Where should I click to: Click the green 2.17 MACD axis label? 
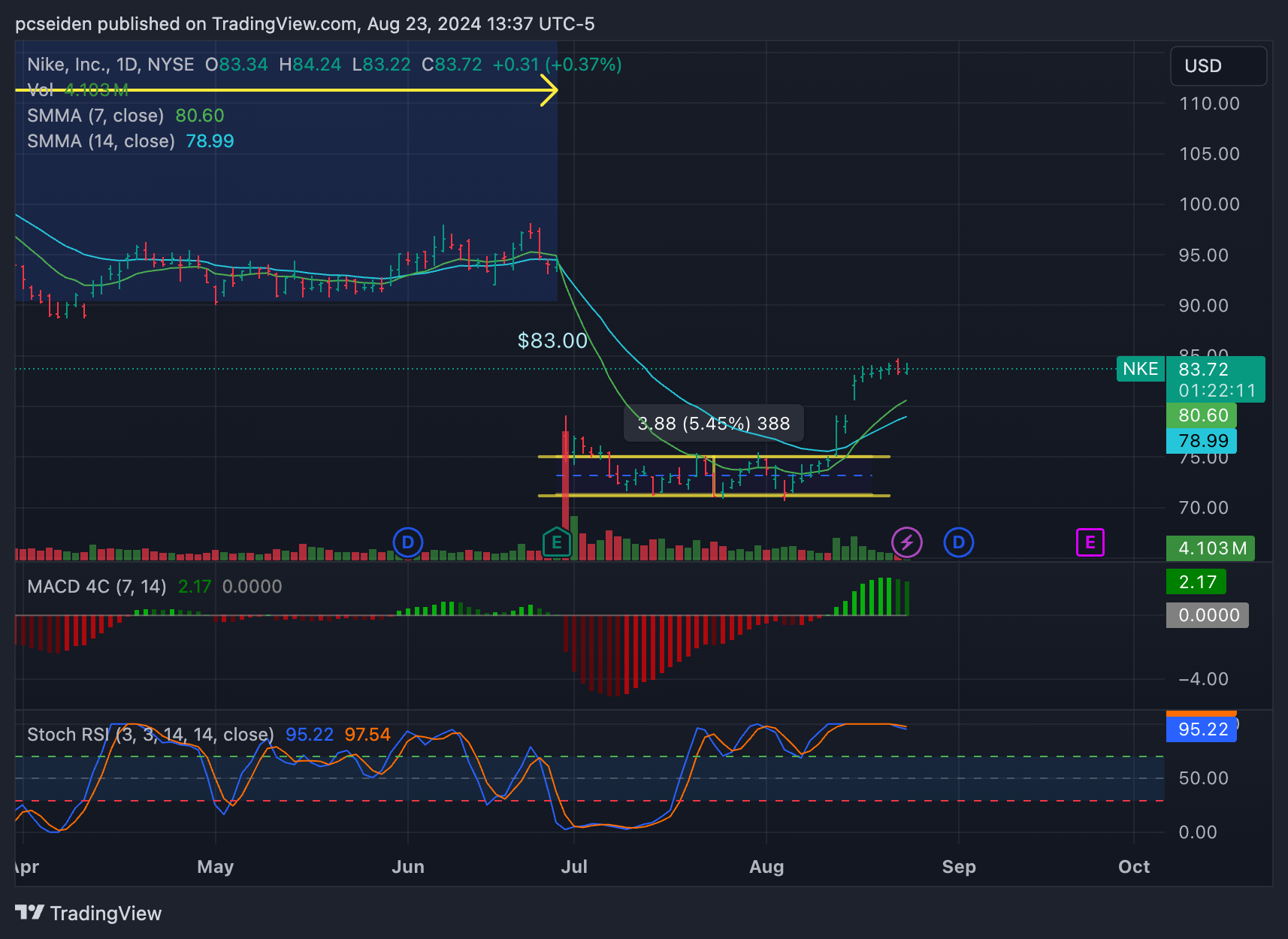point(1196,582)
